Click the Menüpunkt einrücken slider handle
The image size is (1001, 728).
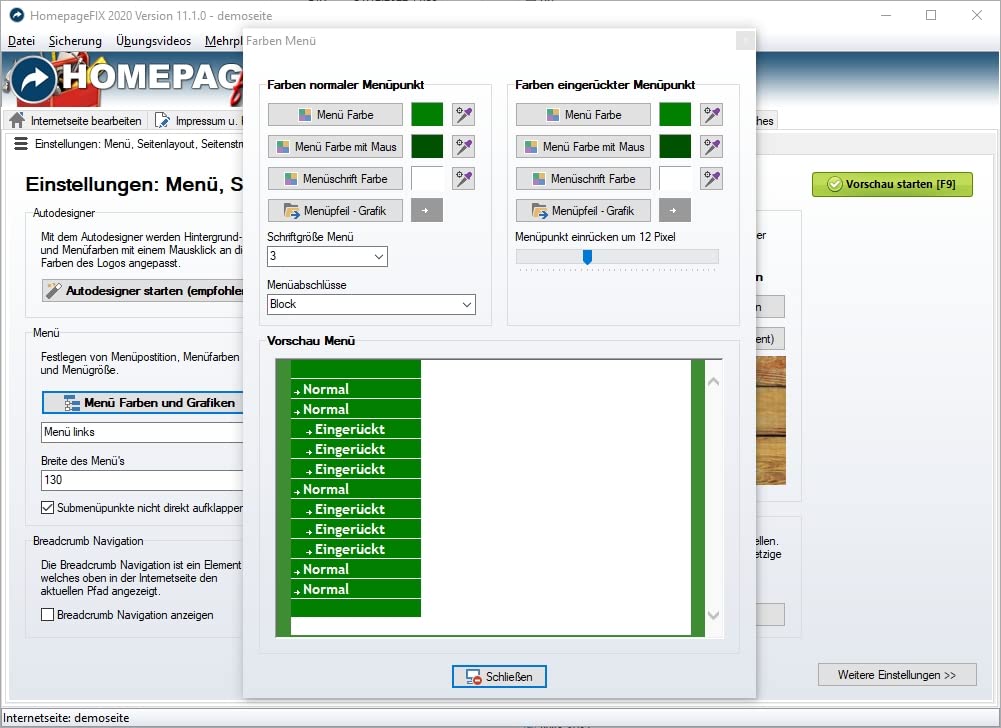pos(587,257)
